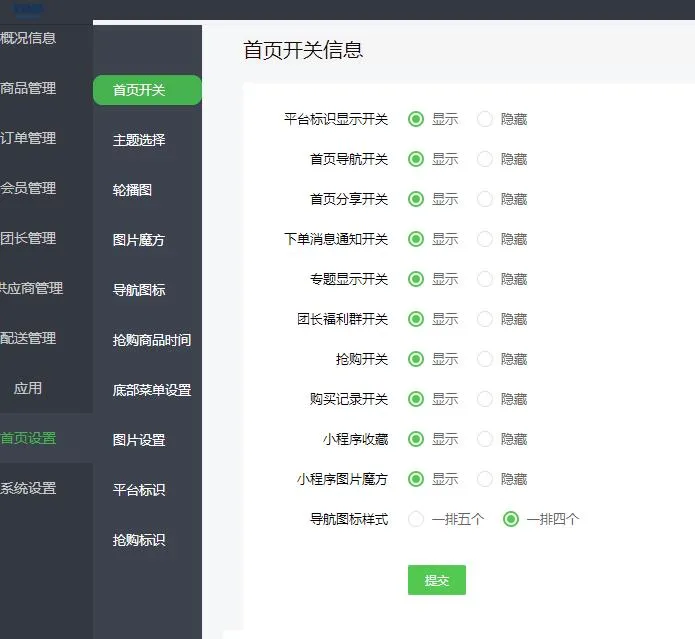Screen dimensions: 695x639
Task: Switch to 商品管理 in main sidebar
Action: pyautogui.click(x=28, y=88)
